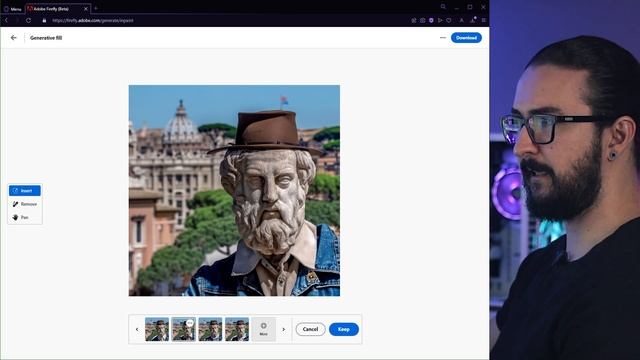Image resolution: width=640 pixels, height=360 pixels.
Task: Open the browser hamburger settings menu
Action: coord(484,20)
